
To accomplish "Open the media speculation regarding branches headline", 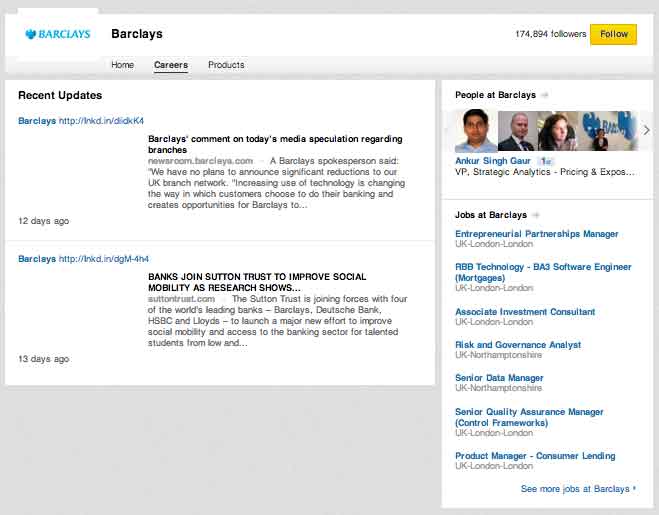I will 275,144.
